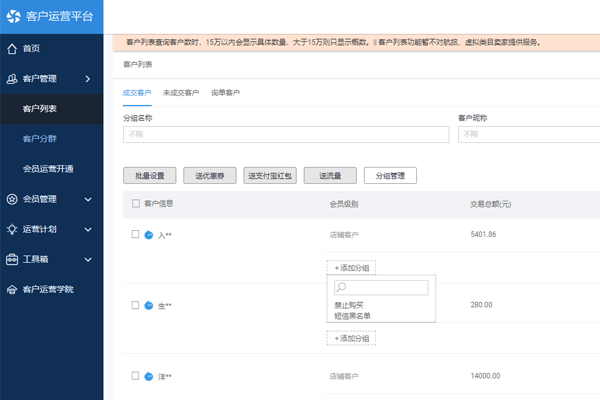Click the 客户运营学院 graduation icon

[11, 289]
